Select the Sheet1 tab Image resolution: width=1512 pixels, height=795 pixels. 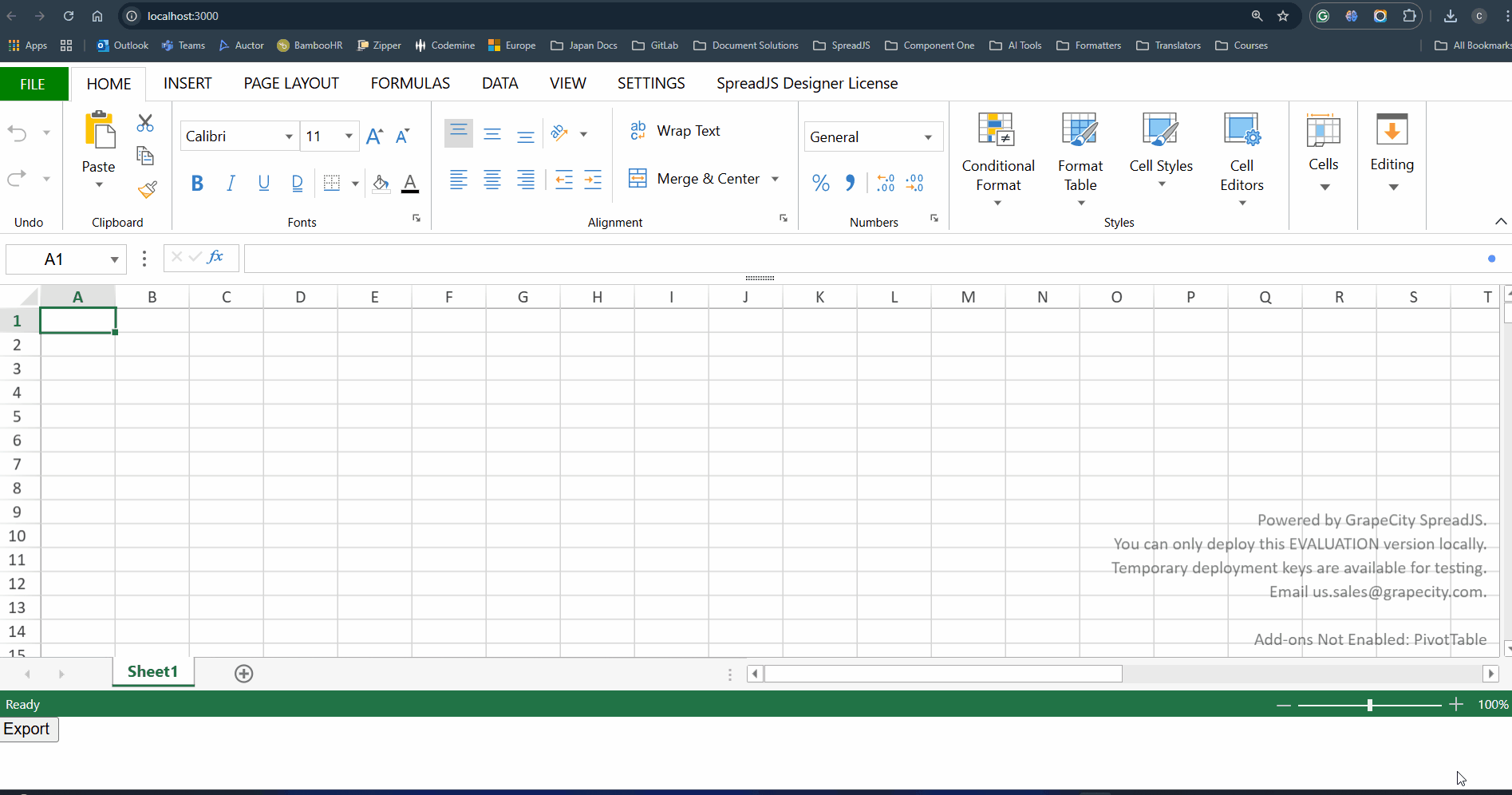(x=153, y=672)
